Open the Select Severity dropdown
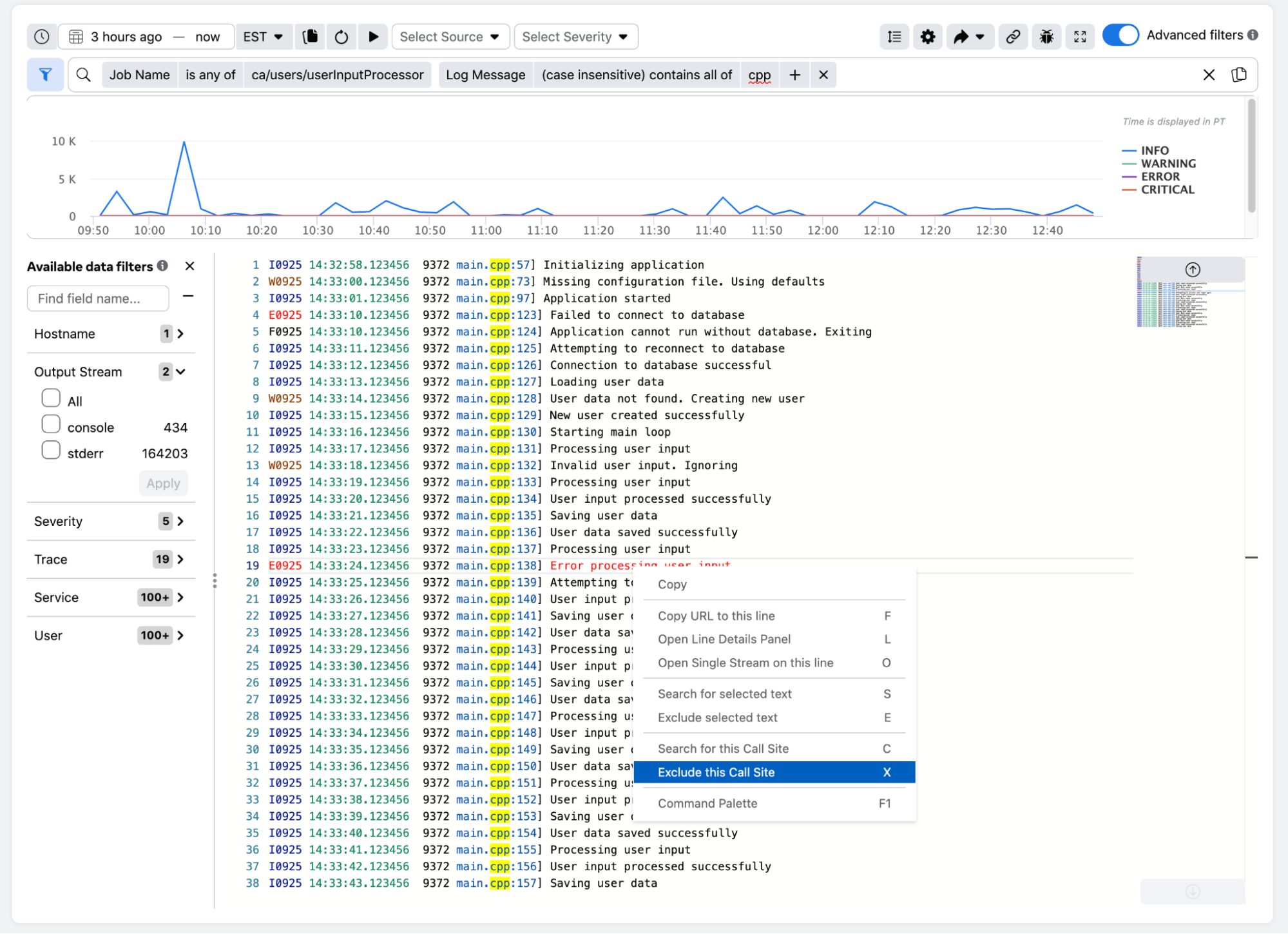This screenshot has width=1288, height=934. pyautogui.click(x=575, y=36)
